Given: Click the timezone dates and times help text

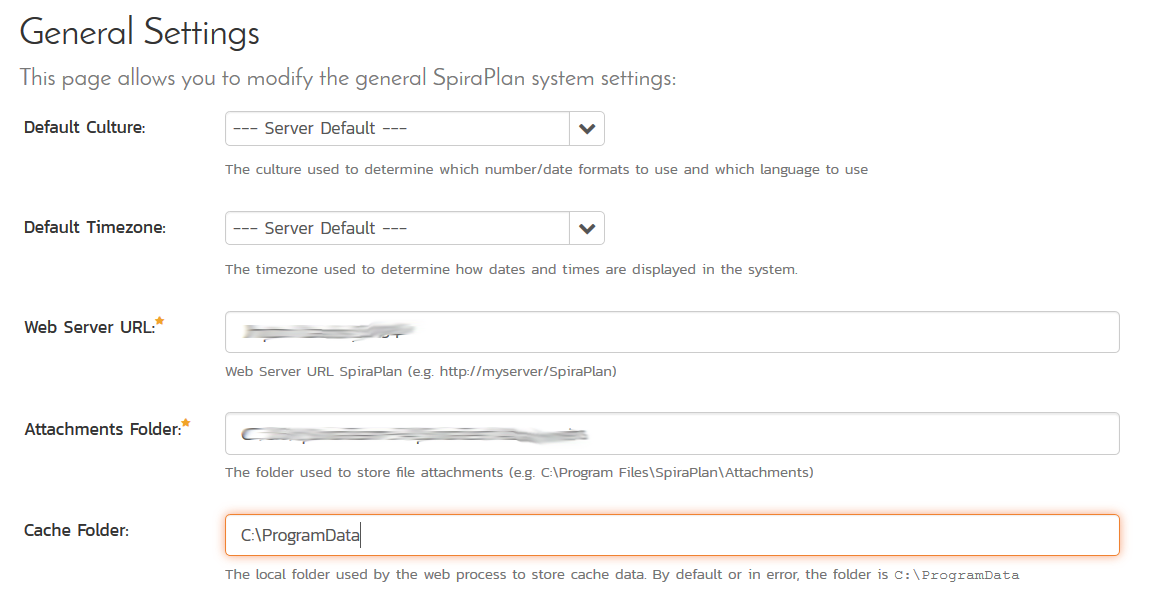Looking at the screenshot, I should [511, 269].
